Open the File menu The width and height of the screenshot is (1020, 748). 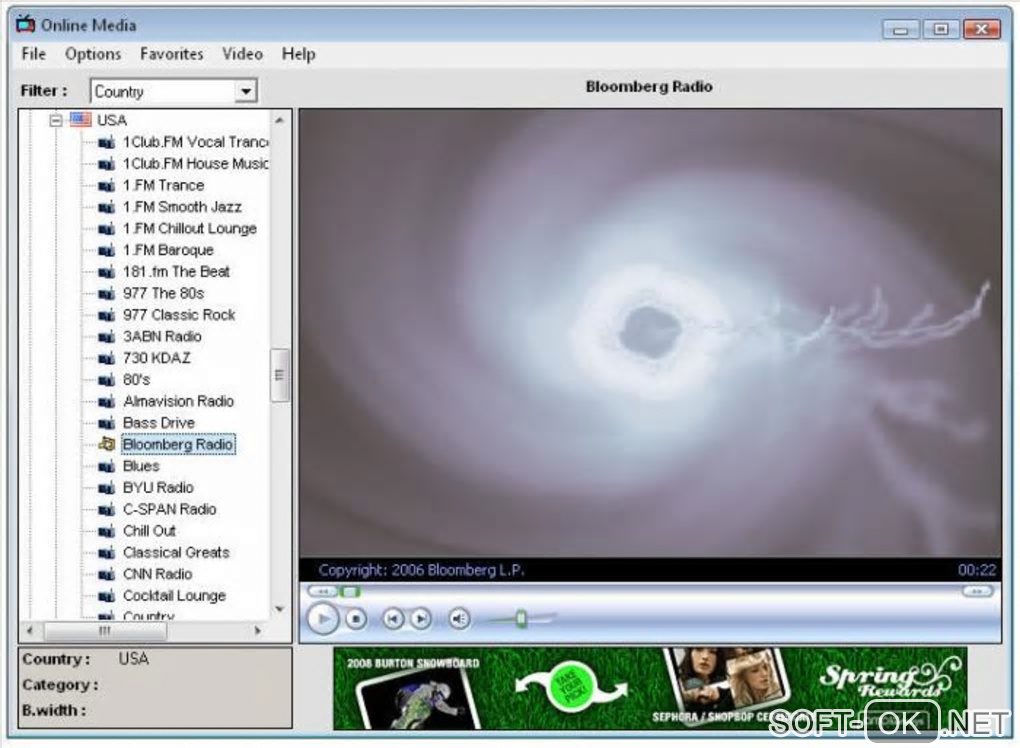tap(33, 54)
